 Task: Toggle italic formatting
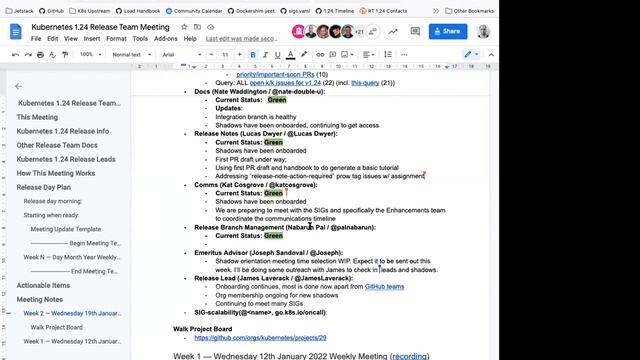click(265, 55)
